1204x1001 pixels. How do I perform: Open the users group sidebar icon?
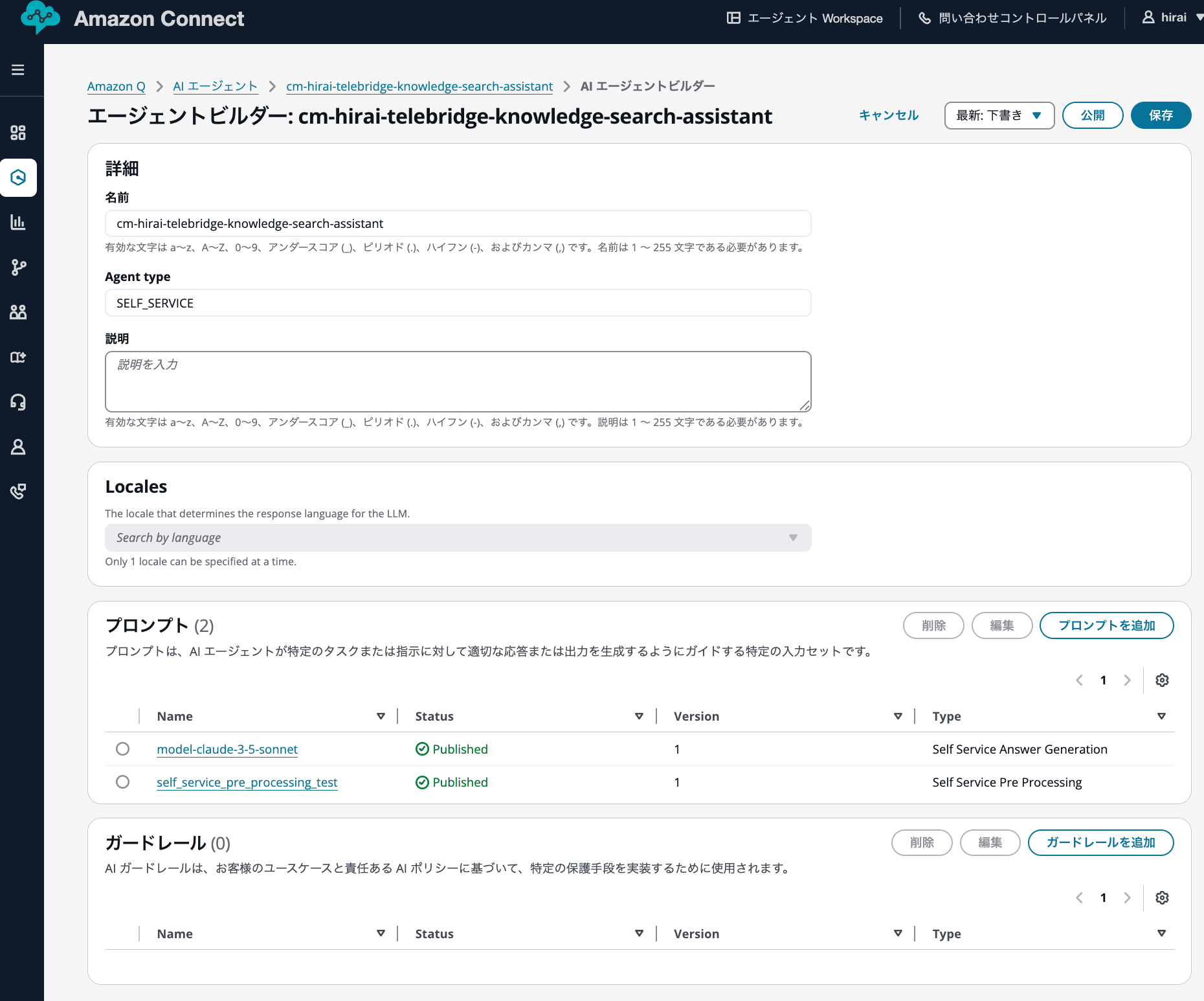pyautogui.click(x=18, y=312)
